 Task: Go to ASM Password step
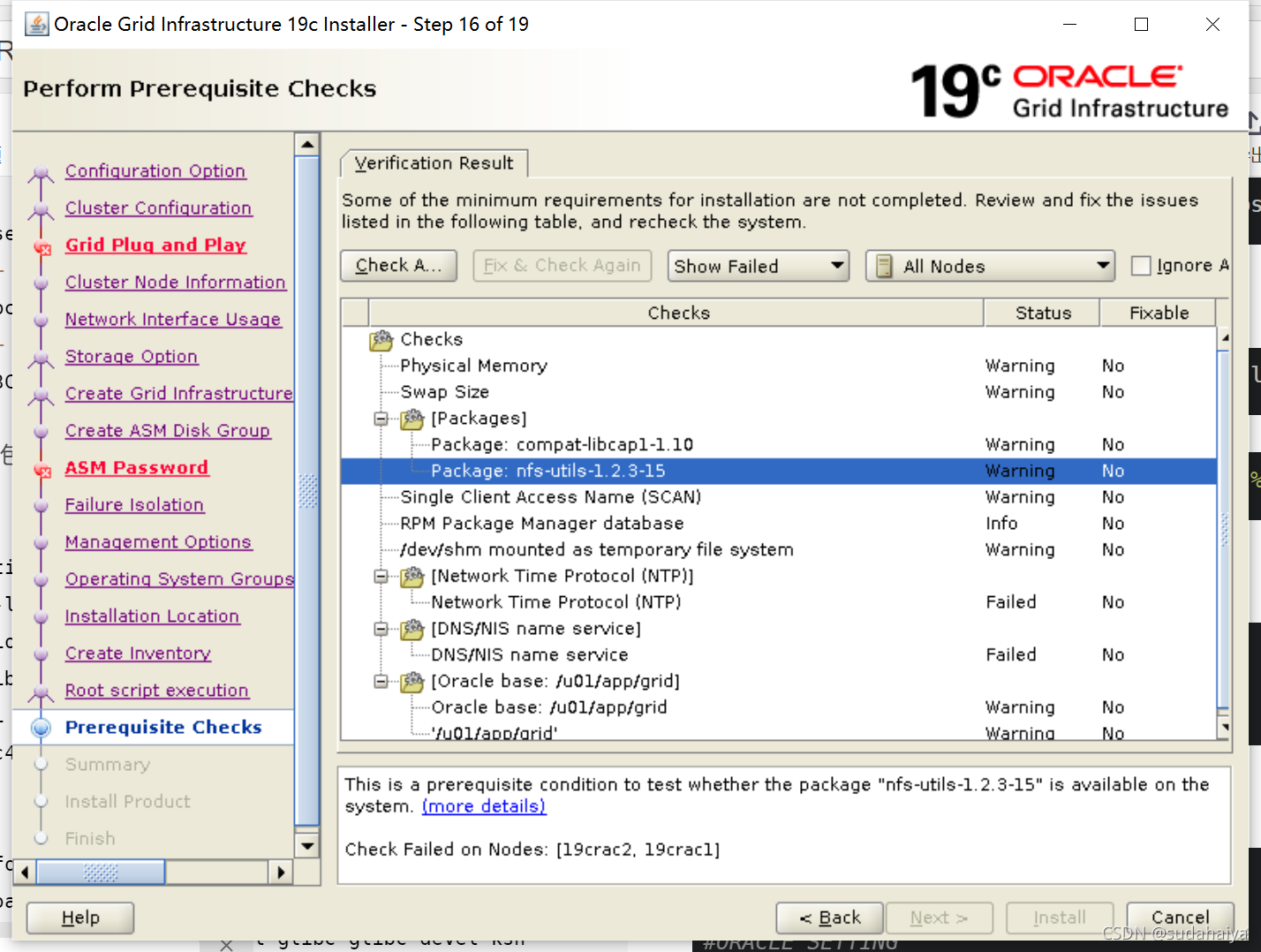point(137,468)
